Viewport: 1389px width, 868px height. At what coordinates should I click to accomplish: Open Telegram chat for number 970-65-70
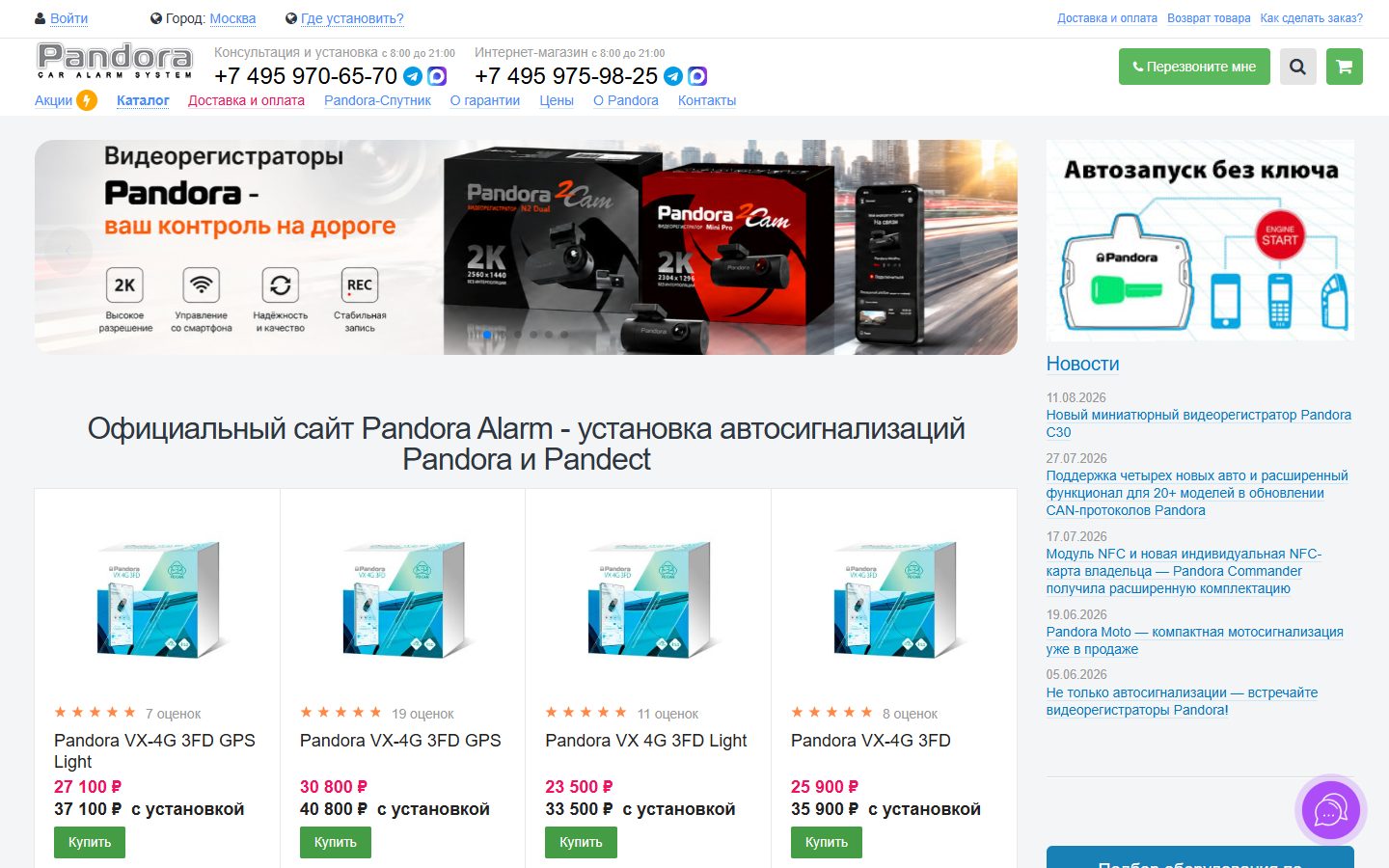pyautogui.click(x=413, y=76)
